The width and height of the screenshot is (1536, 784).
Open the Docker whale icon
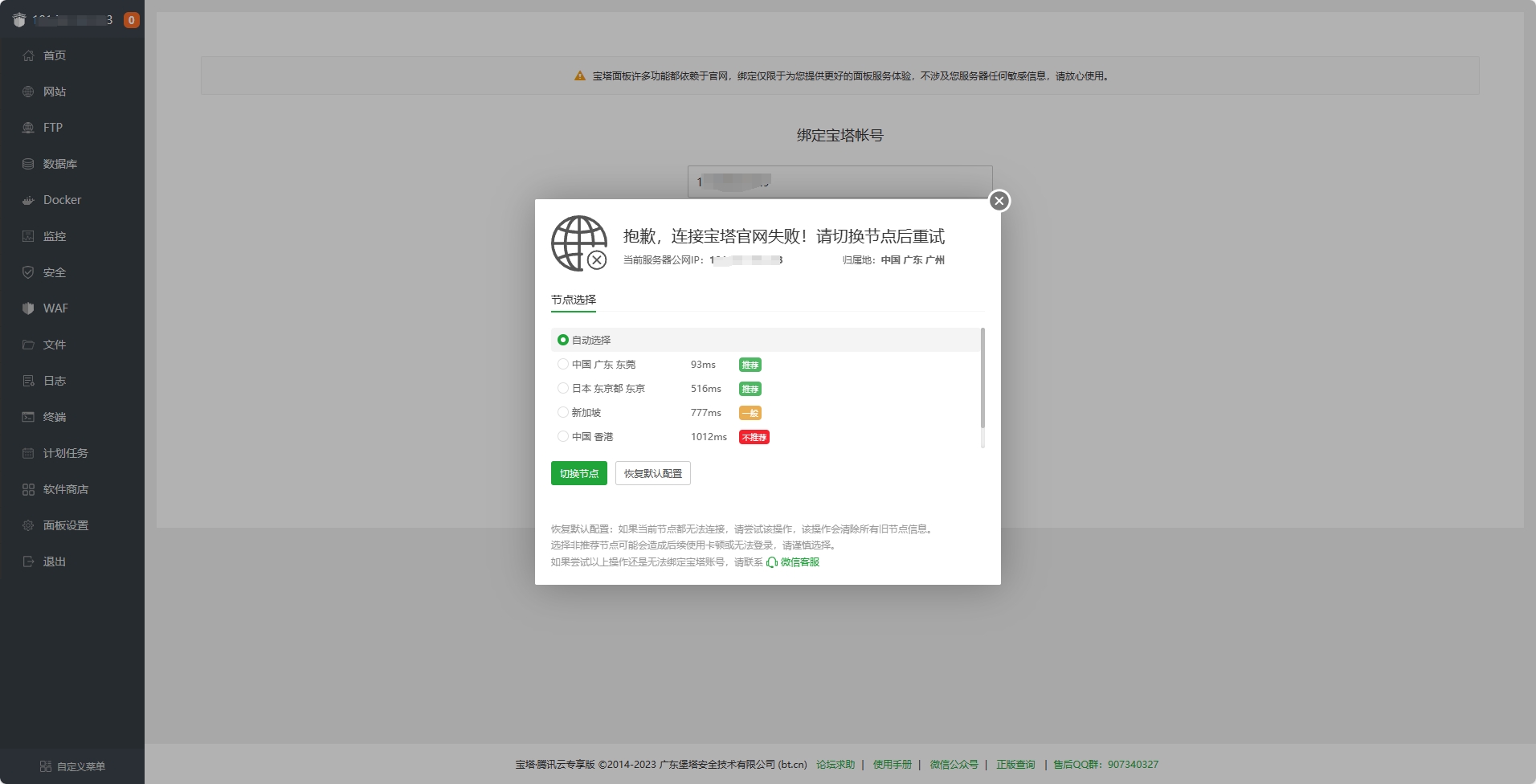coord(28,200)
